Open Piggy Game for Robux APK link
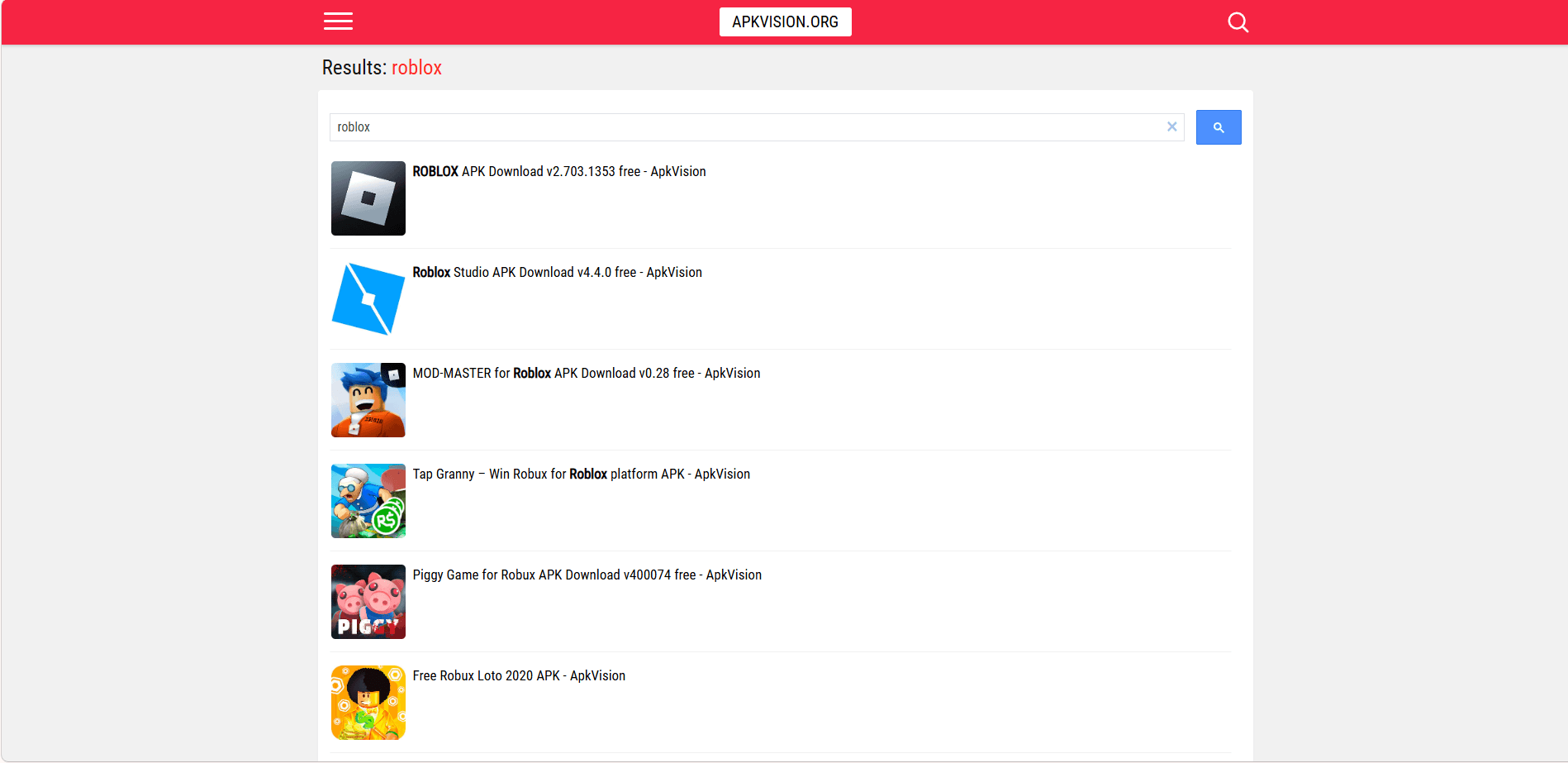Viewport: 1568px width, 763px height. point(587,575)
